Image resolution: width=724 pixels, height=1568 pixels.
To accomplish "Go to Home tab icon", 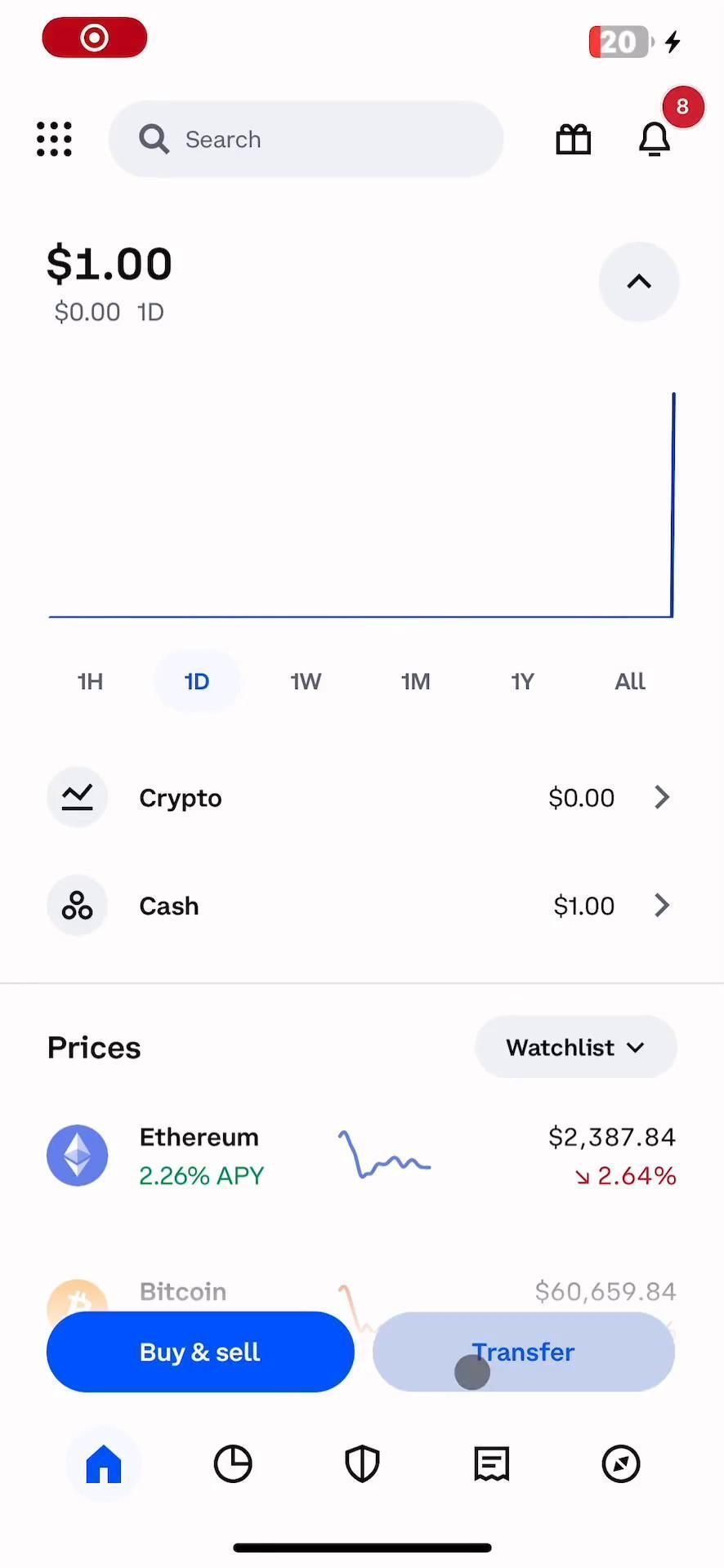I will [x=104, y=1463].
